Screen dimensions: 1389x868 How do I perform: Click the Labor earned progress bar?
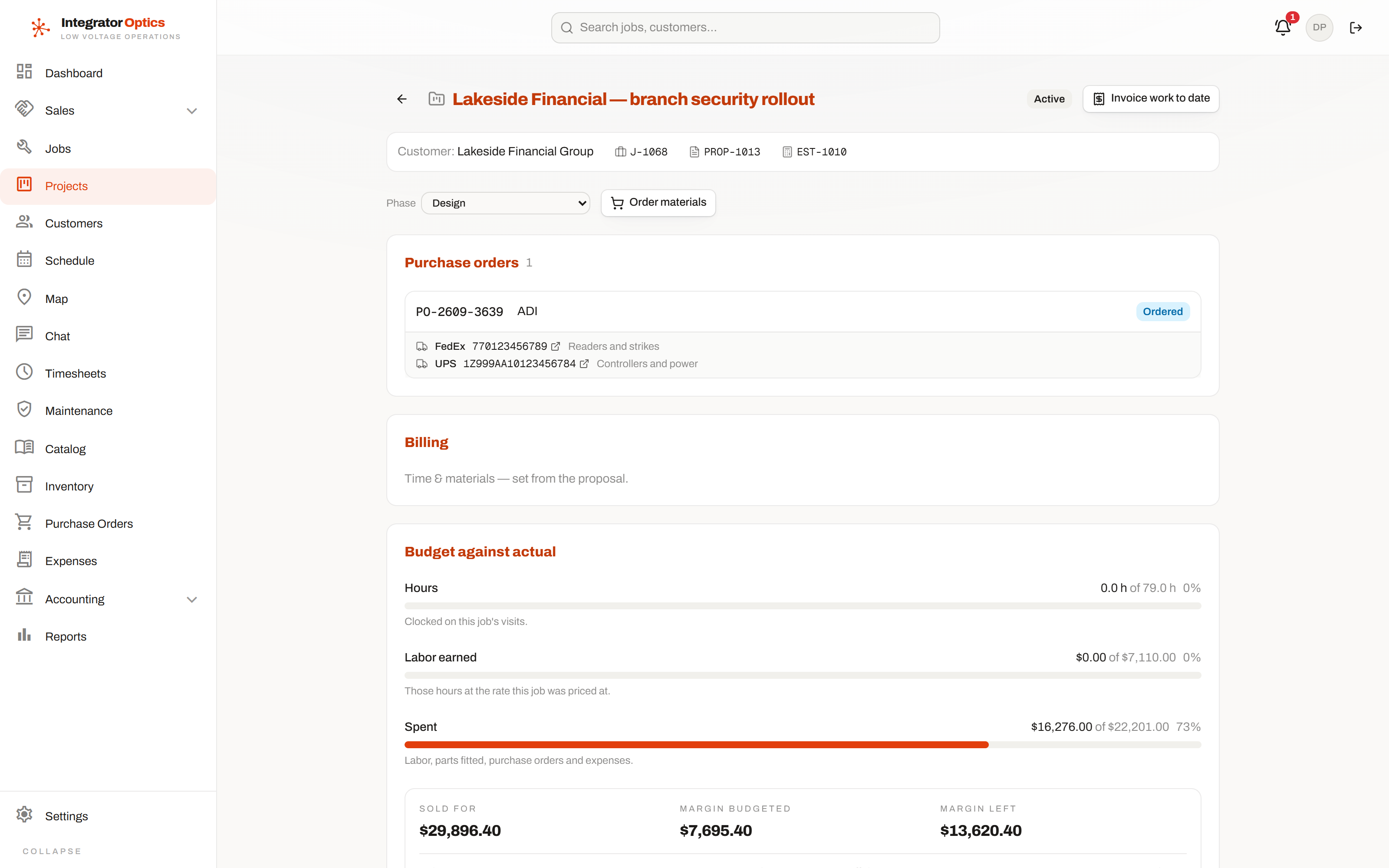click(803, 675)
